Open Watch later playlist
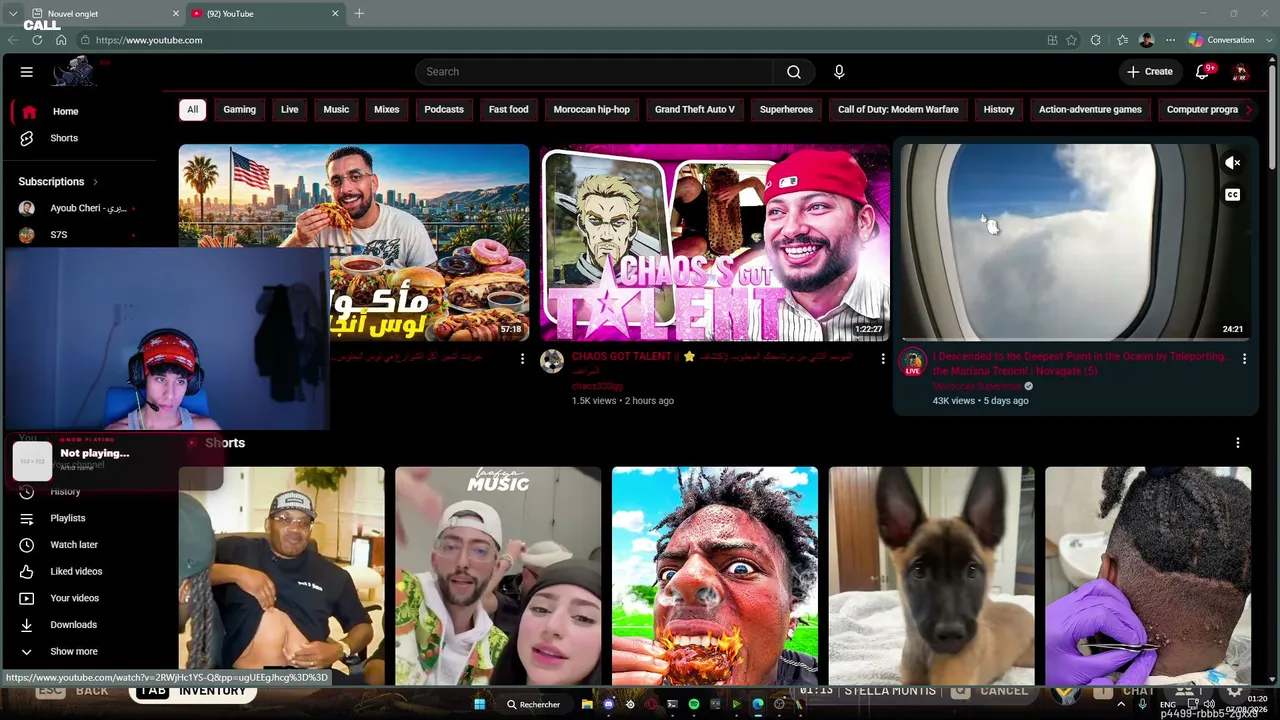The width and height of the screenshot is (1280, 720). click(x=74, y=545)
